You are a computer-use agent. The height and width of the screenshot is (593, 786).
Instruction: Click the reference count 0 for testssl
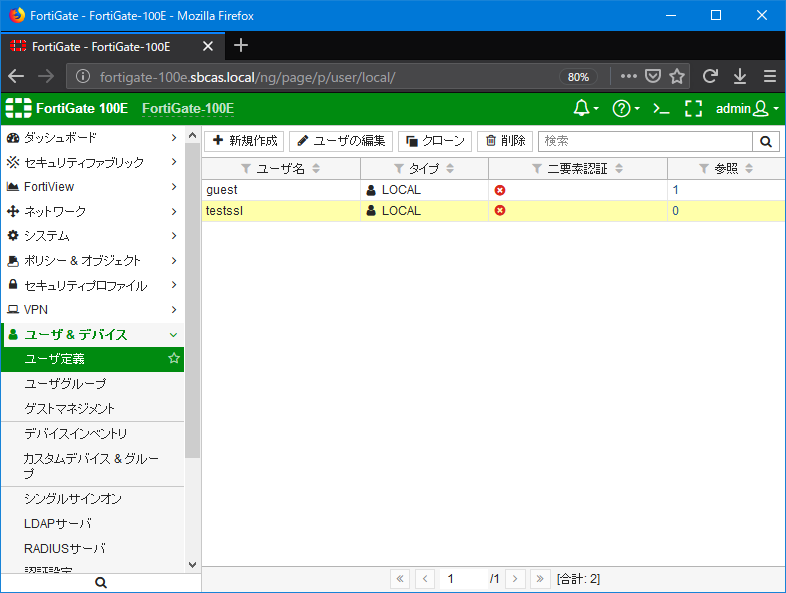(x=675, y=211)
